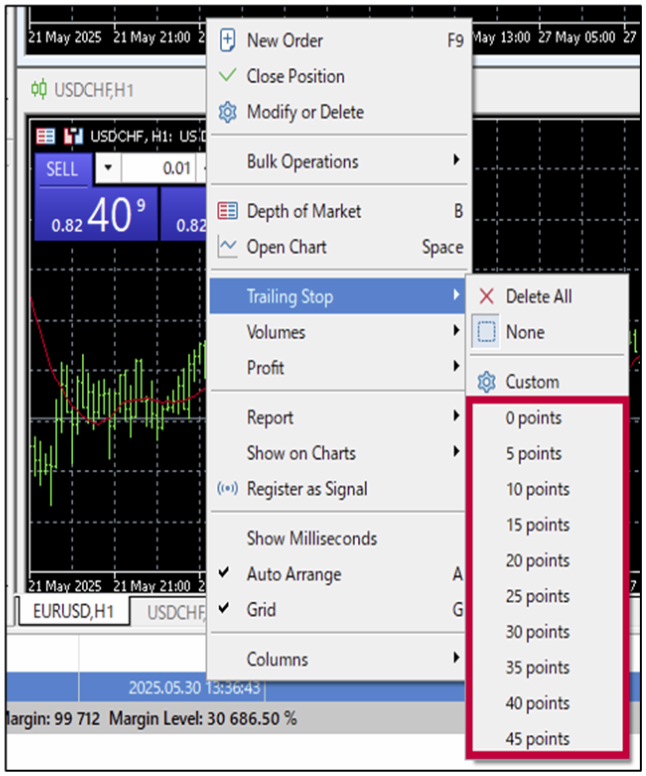
Task: Toggle the Auto Arrange option
Action: (x=294, y=574)
